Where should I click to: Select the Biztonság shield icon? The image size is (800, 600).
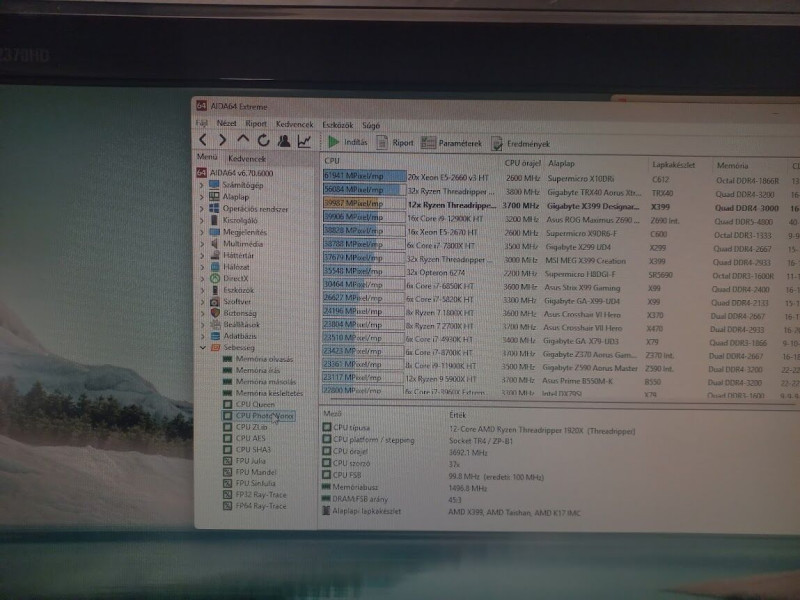point(215,313)
